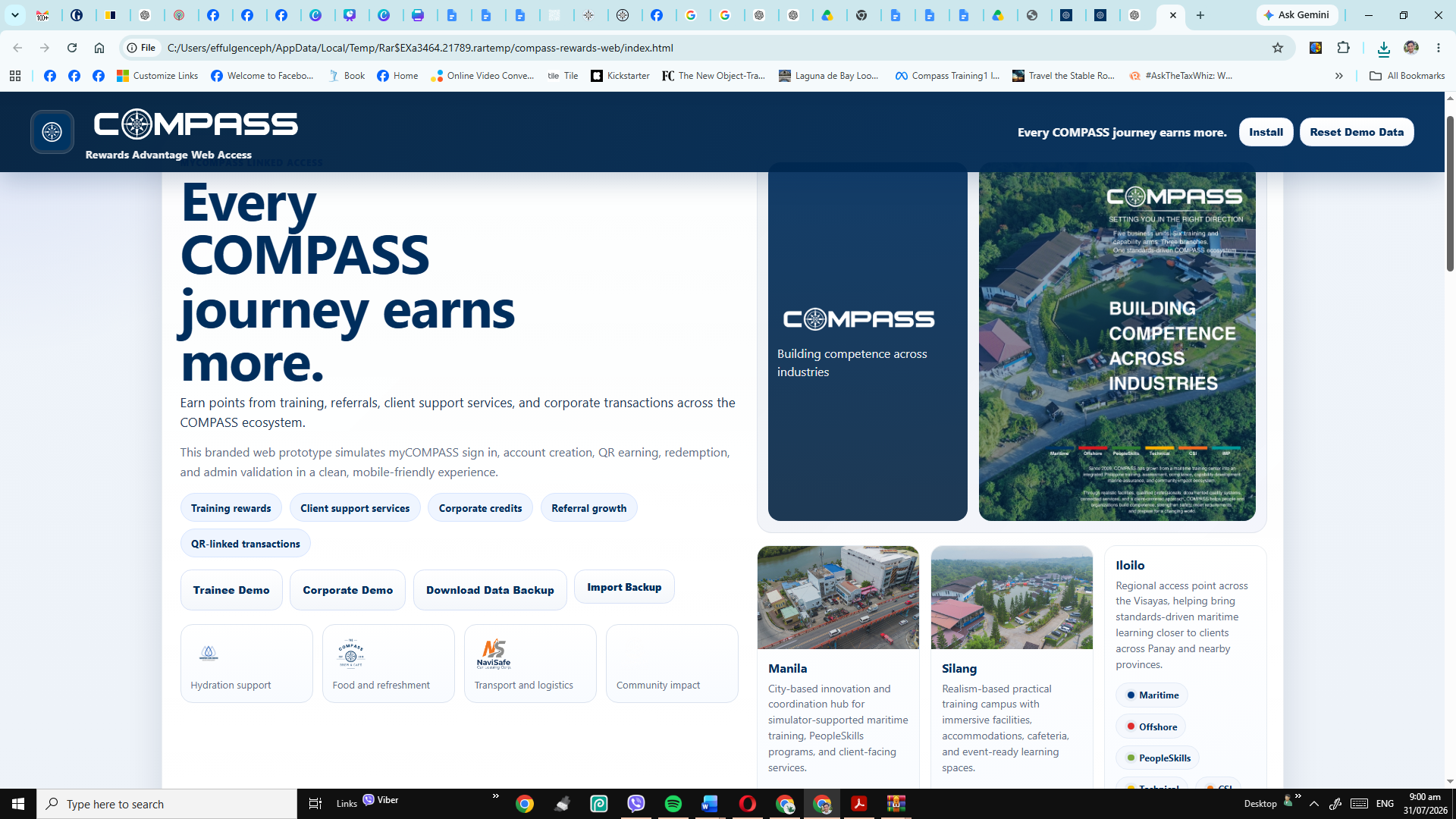Open Task View on the taskbar

tap(315, 804)
